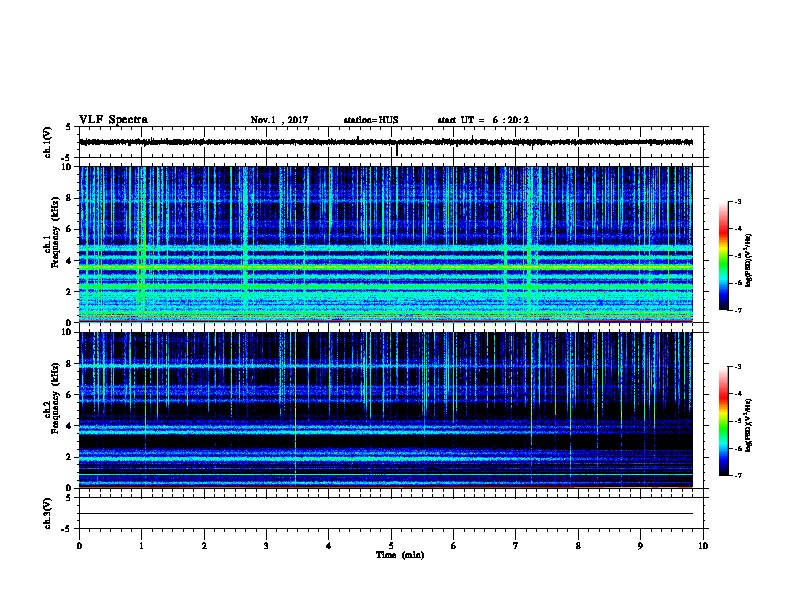Click the "ch.3(V)" axis label
Screen dimensions: 792x612
pos(47,513)
